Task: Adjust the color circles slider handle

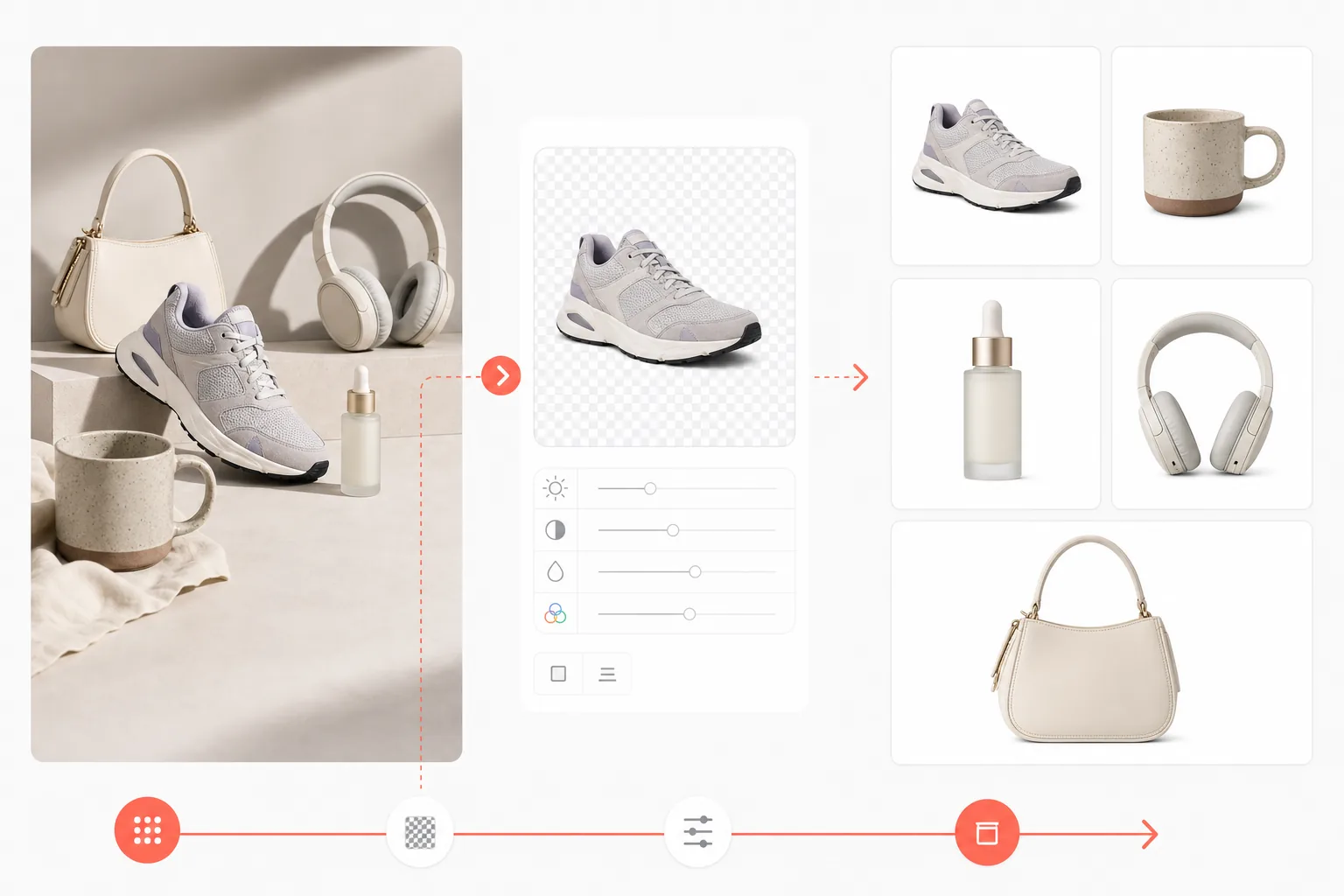Action: [689, 614]
